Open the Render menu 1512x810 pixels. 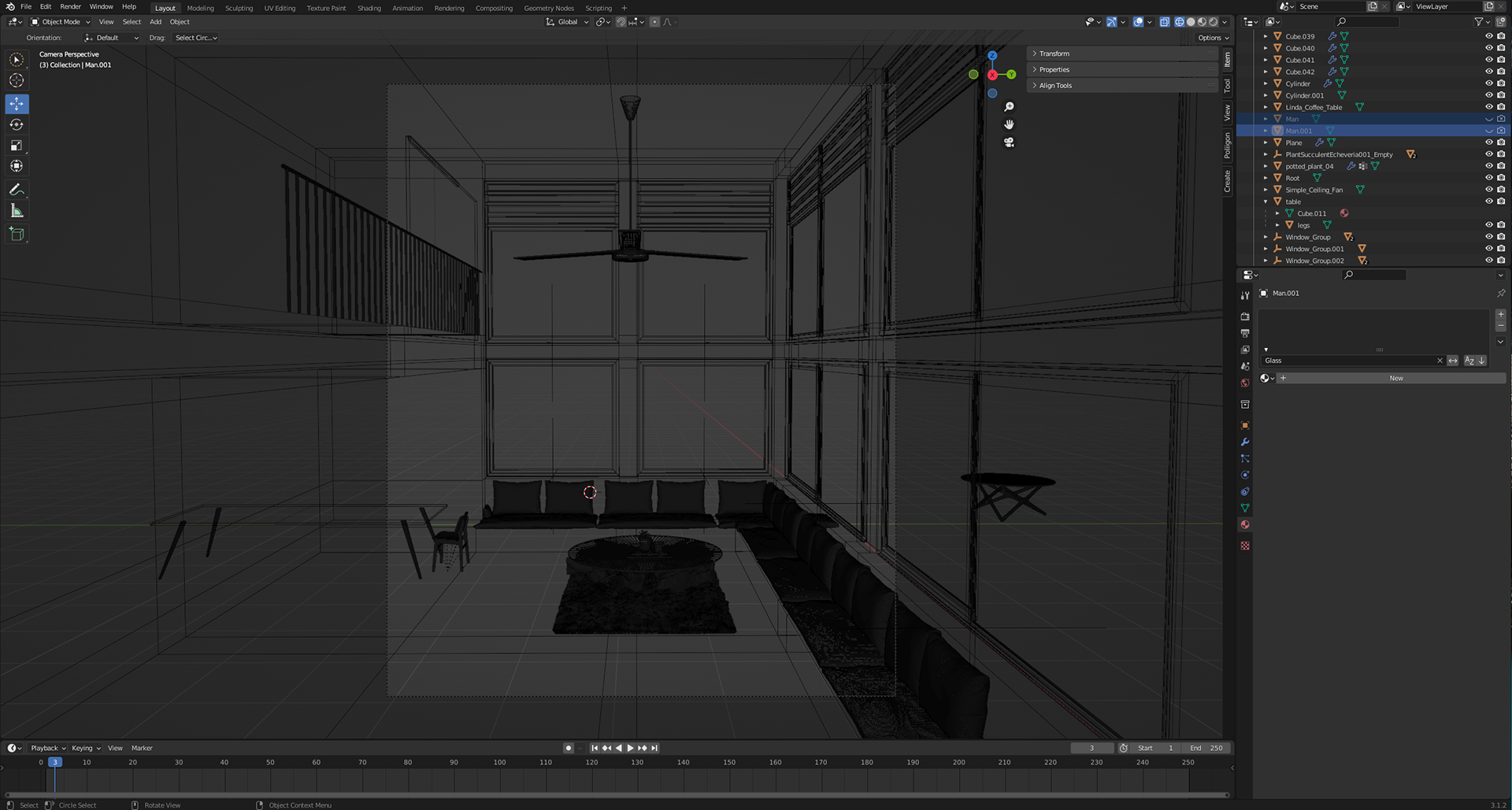click(70, 6)
